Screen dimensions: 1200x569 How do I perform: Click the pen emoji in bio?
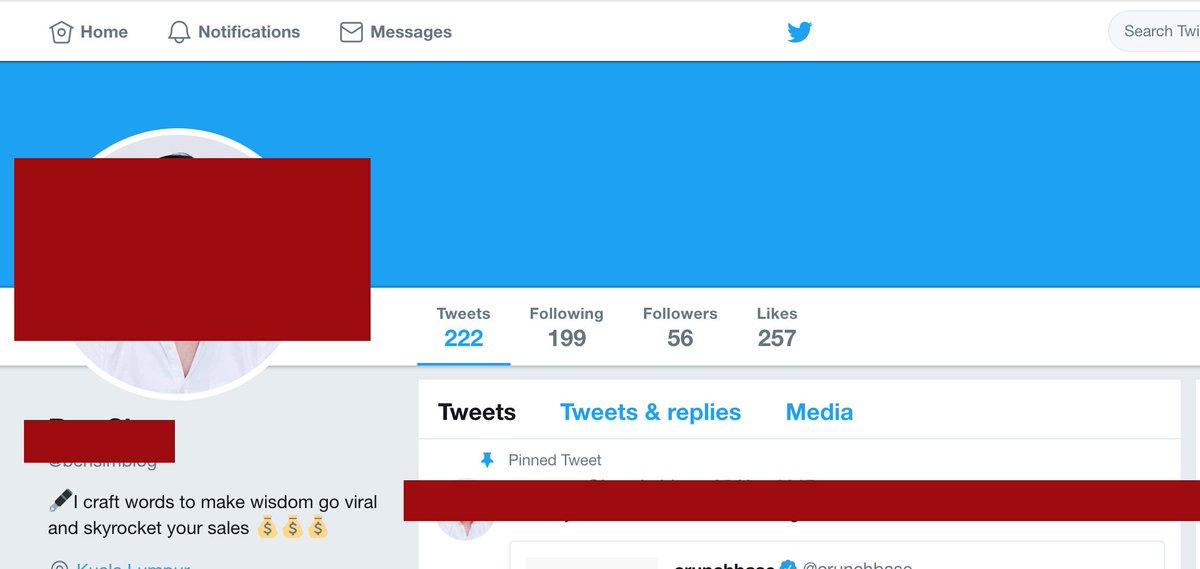pyautogui.click(x=59, y=501)
